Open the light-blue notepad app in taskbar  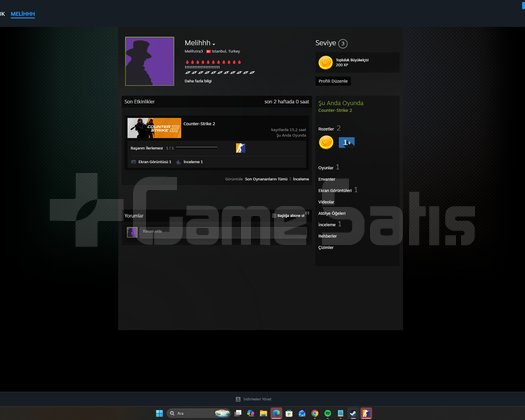[341, 413]
